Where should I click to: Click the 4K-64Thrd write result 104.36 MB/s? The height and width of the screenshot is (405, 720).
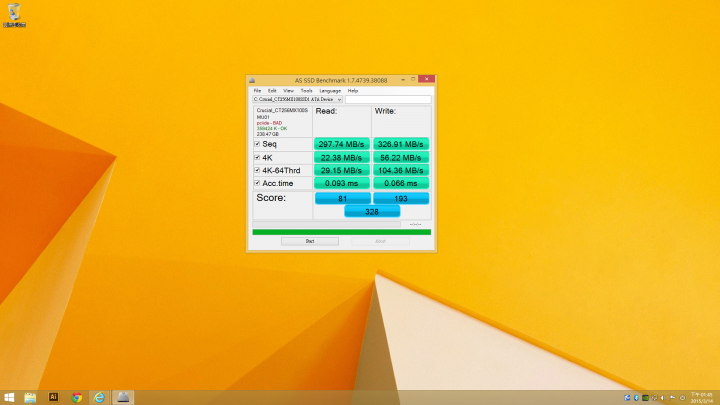point(401,170)
